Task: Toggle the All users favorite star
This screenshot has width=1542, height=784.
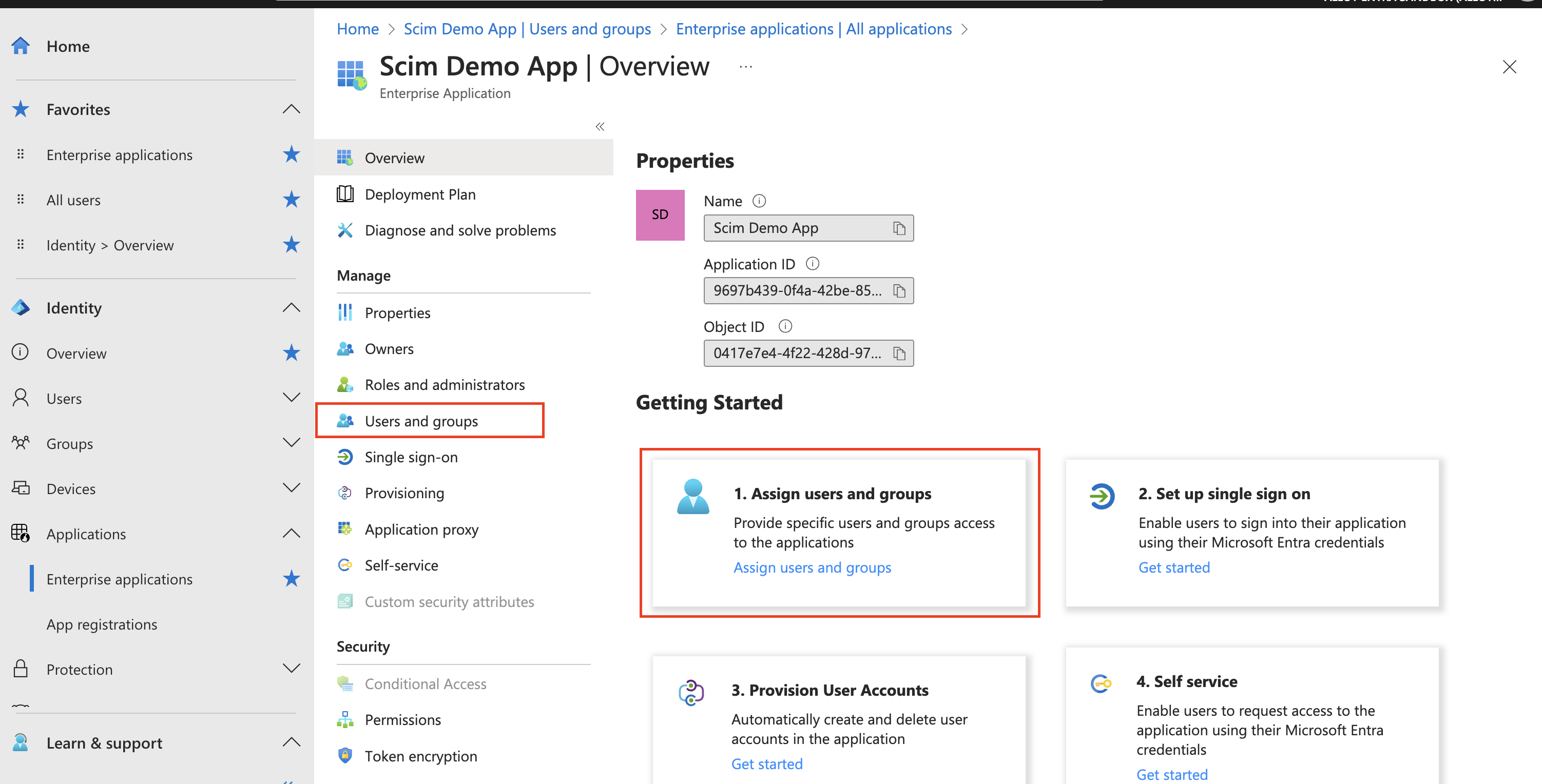Action: [291, 199]
